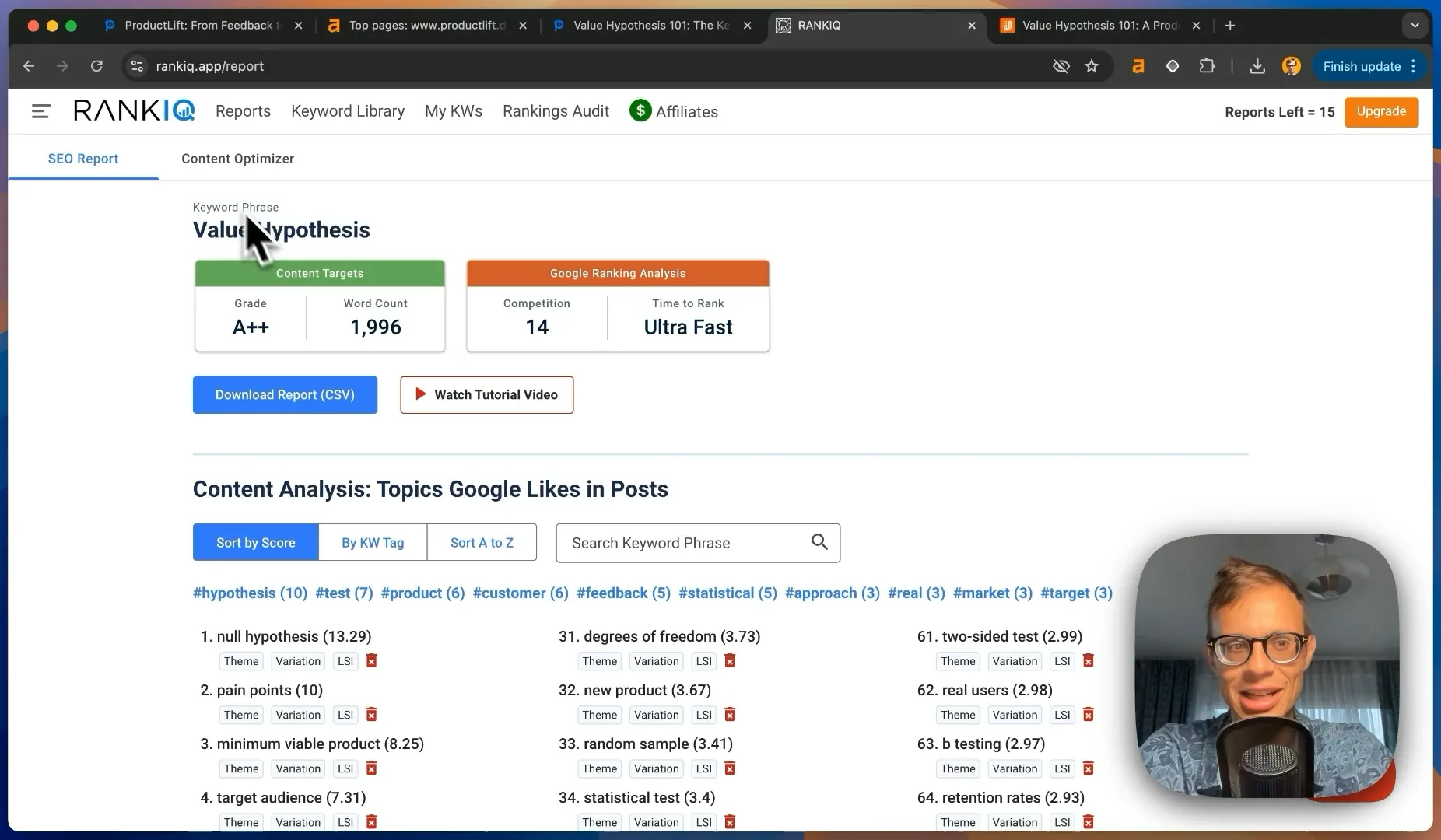The width and height of the screenshot is (1441, 840).
Task: Toggle LSI tag for minimum viable product
Action: 345,768
